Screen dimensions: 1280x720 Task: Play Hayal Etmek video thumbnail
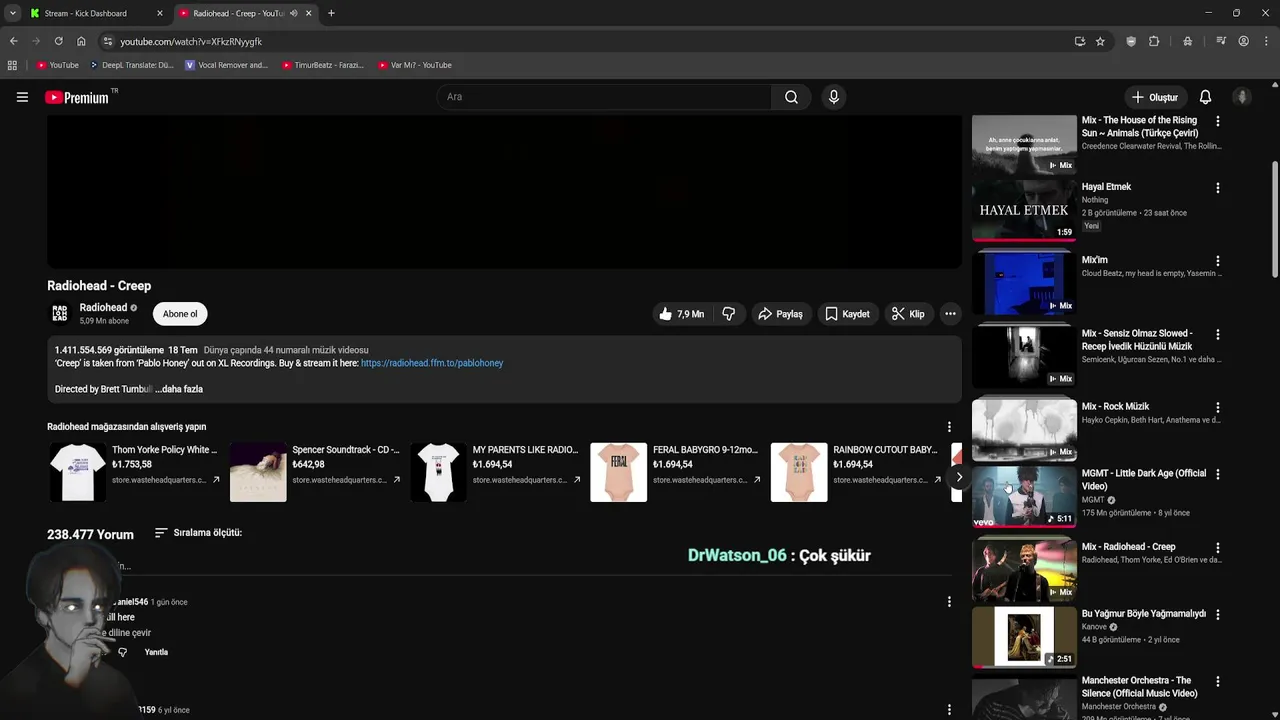tap(1024, 210)
